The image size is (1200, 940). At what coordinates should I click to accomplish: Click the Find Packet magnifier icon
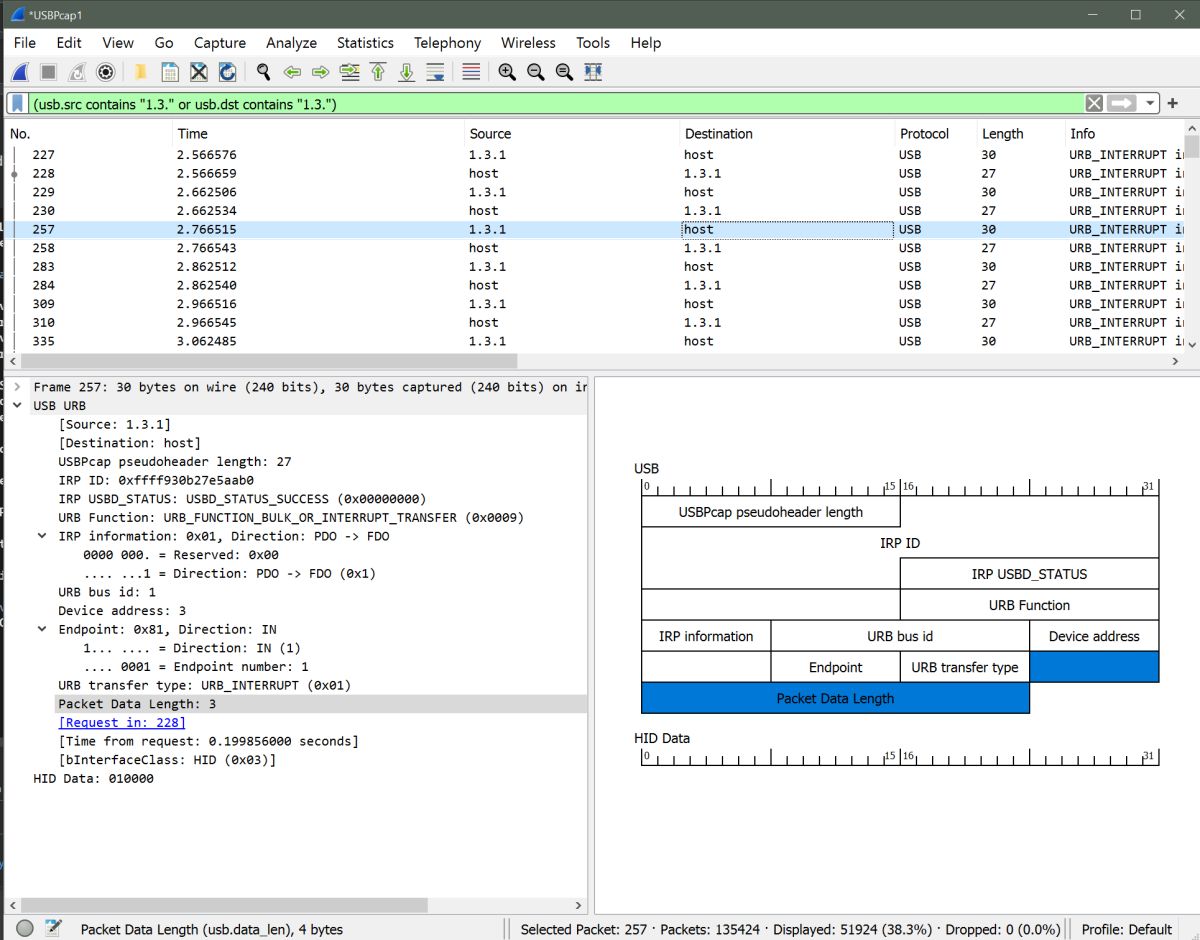pyautogui.click(x=263, y=72)
